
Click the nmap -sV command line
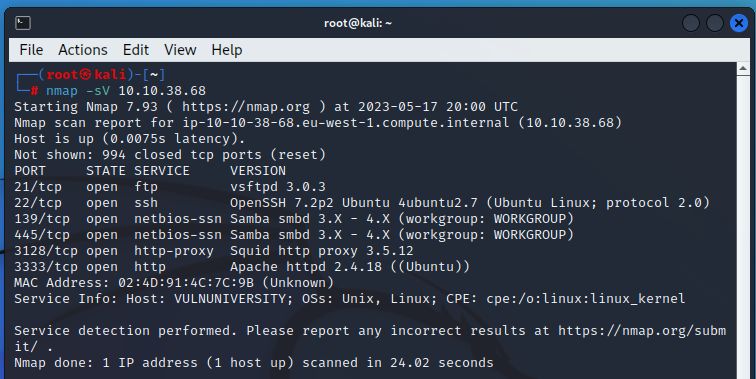click(x=126, y=91)
